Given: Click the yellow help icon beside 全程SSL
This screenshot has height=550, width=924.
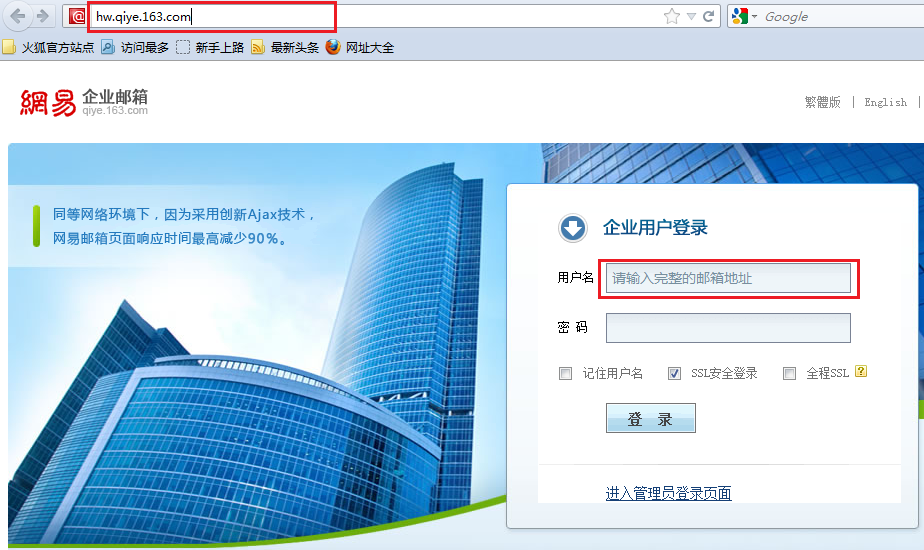Looking at the screenshot, I should point(861,372).
